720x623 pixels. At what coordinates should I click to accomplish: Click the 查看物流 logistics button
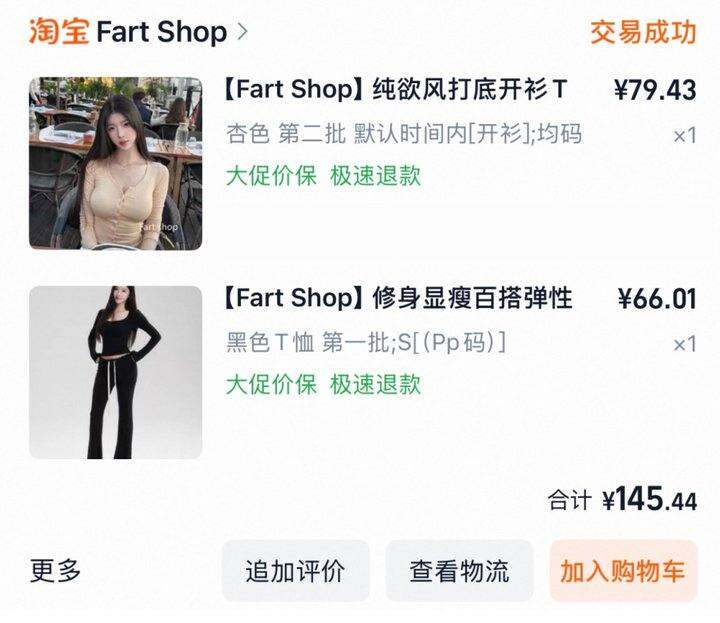pos(459,571)
